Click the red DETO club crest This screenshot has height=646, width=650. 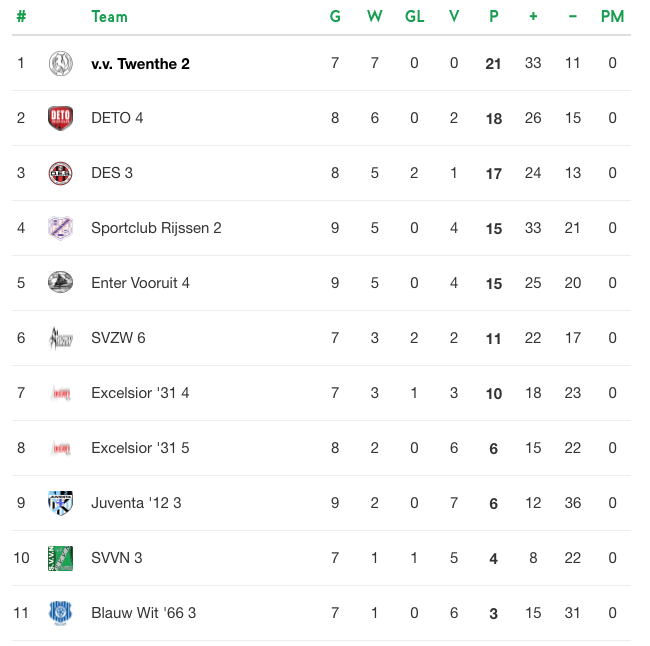pyautogui.click(x=61, y=118)
